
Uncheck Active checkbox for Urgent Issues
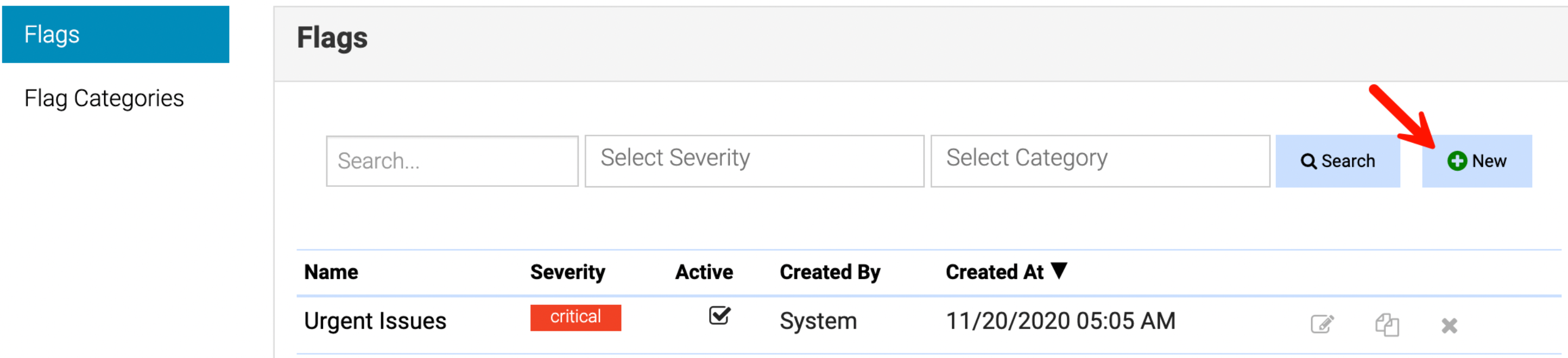[x=719, y=316]
